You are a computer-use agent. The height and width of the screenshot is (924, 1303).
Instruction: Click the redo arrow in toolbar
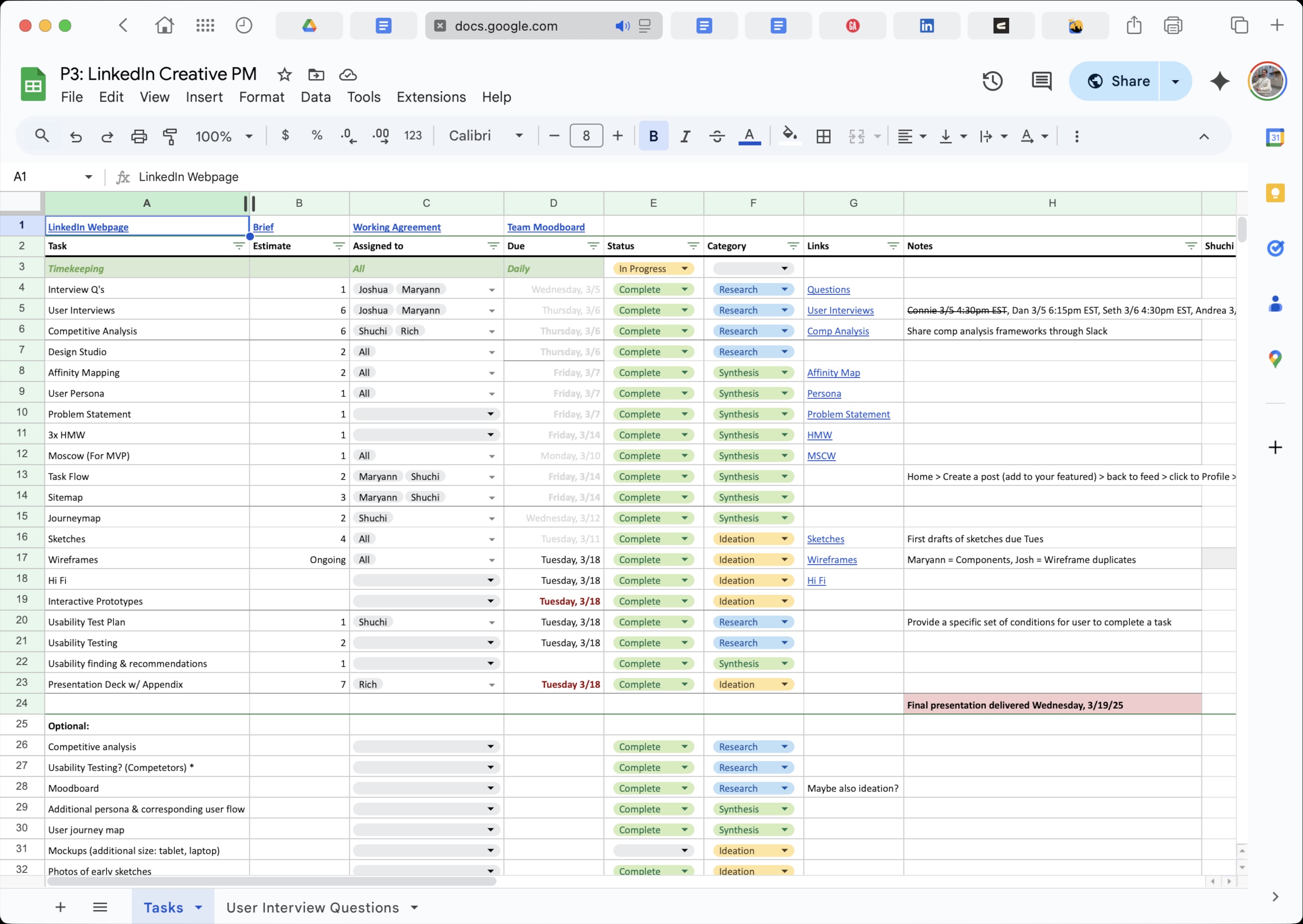(107, 137)
